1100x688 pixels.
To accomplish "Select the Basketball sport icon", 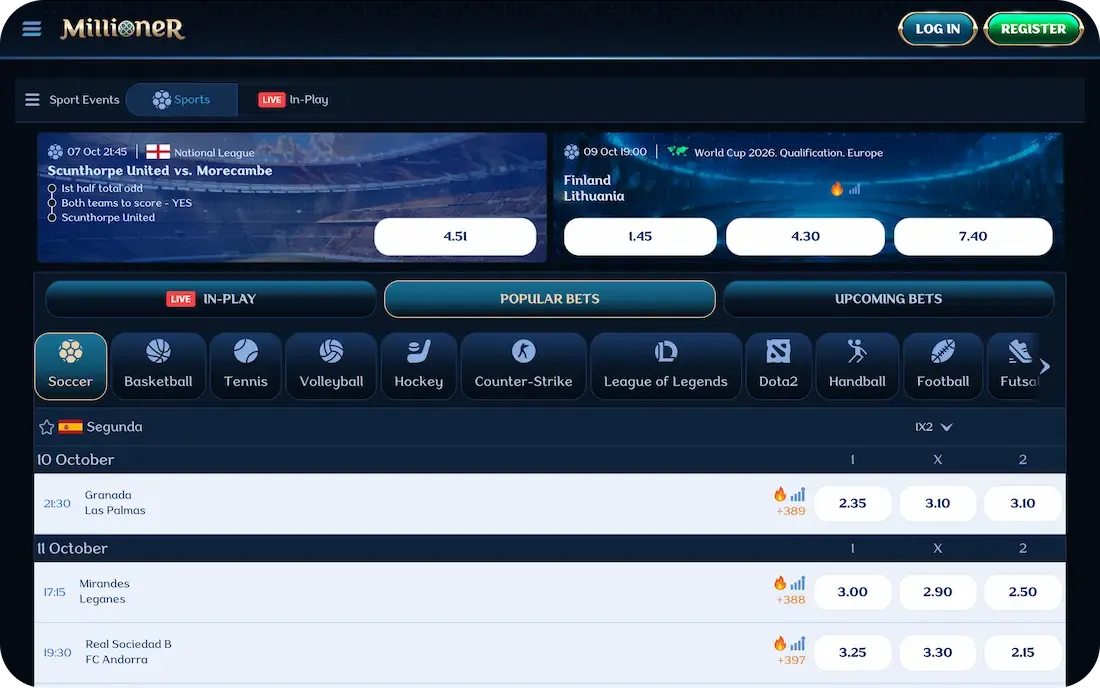I will 157,365.
